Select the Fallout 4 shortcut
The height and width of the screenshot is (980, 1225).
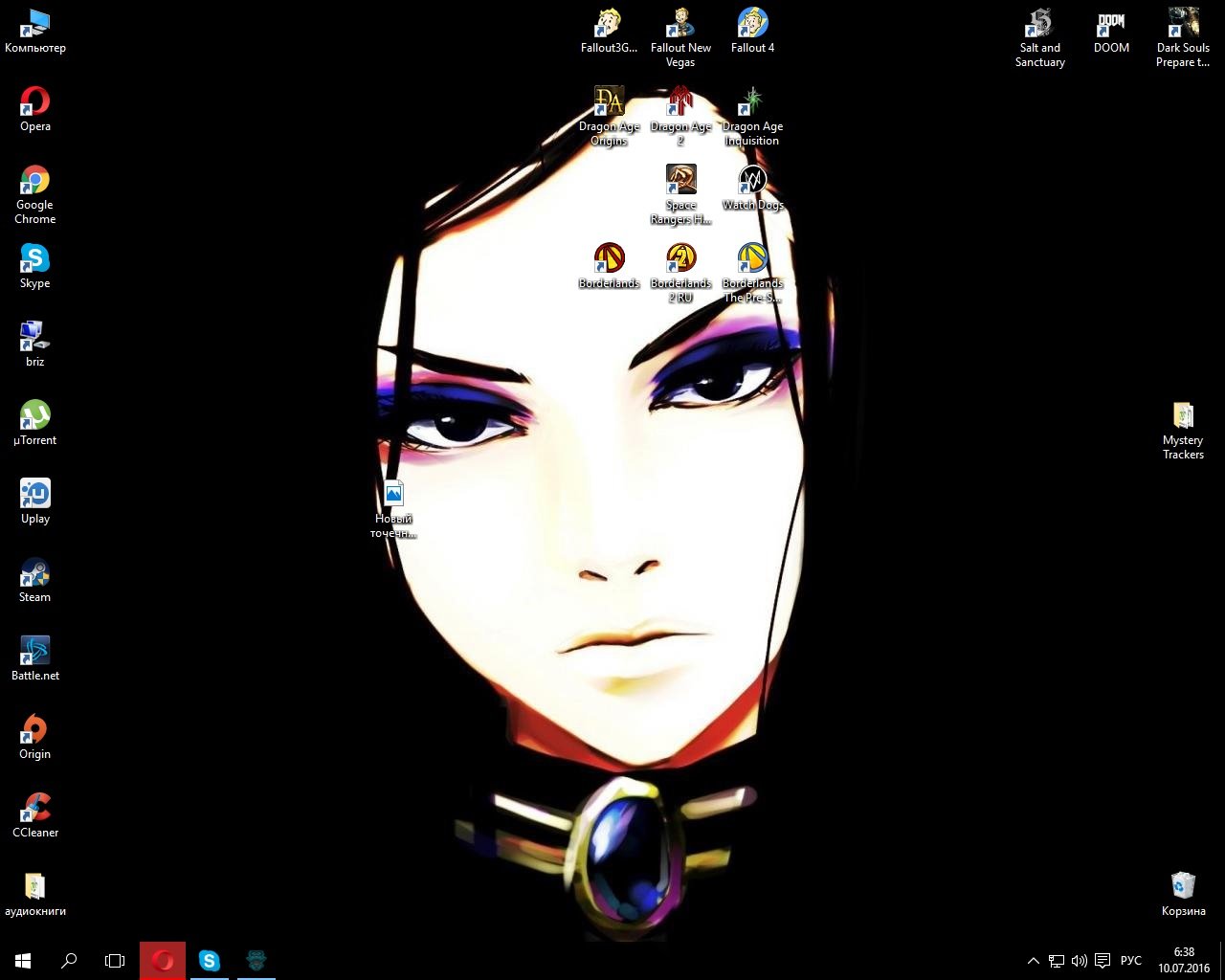(752, 31)
